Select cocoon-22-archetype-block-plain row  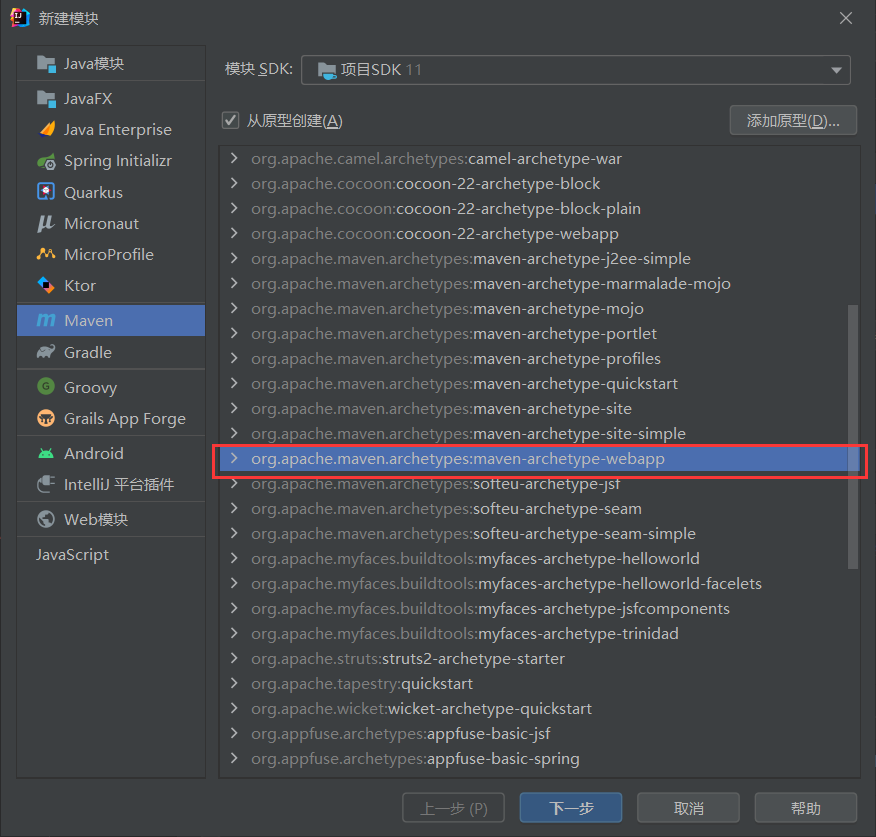point(539,208)
